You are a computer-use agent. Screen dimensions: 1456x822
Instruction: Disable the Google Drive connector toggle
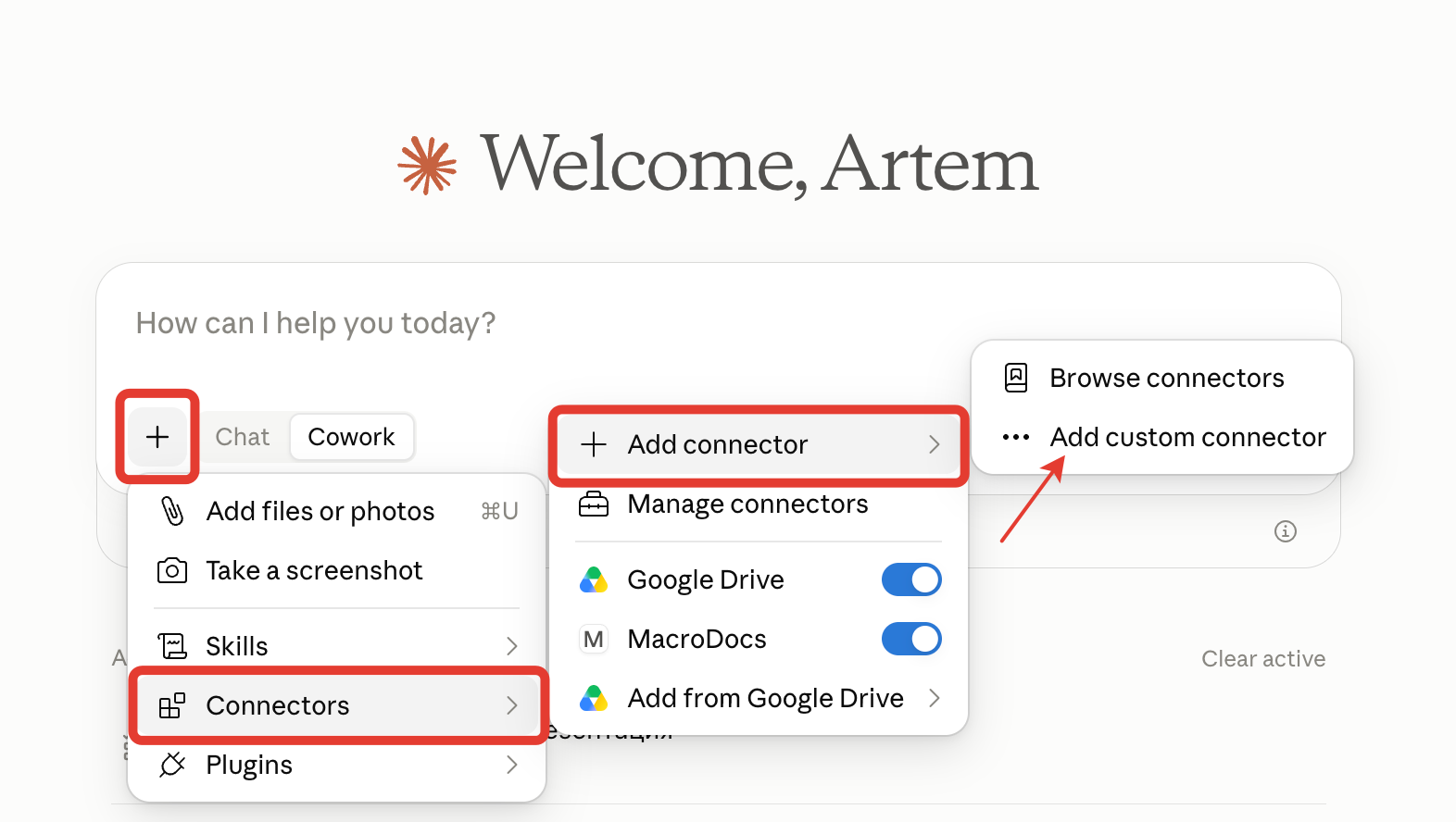(911, 579)
